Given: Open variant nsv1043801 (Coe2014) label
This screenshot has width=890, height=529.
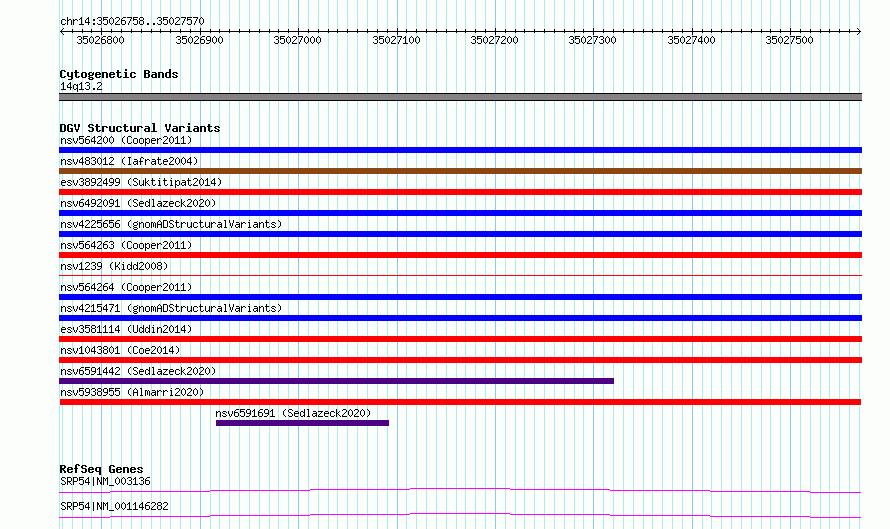Looking at the screenshot, I should [120, 350].
